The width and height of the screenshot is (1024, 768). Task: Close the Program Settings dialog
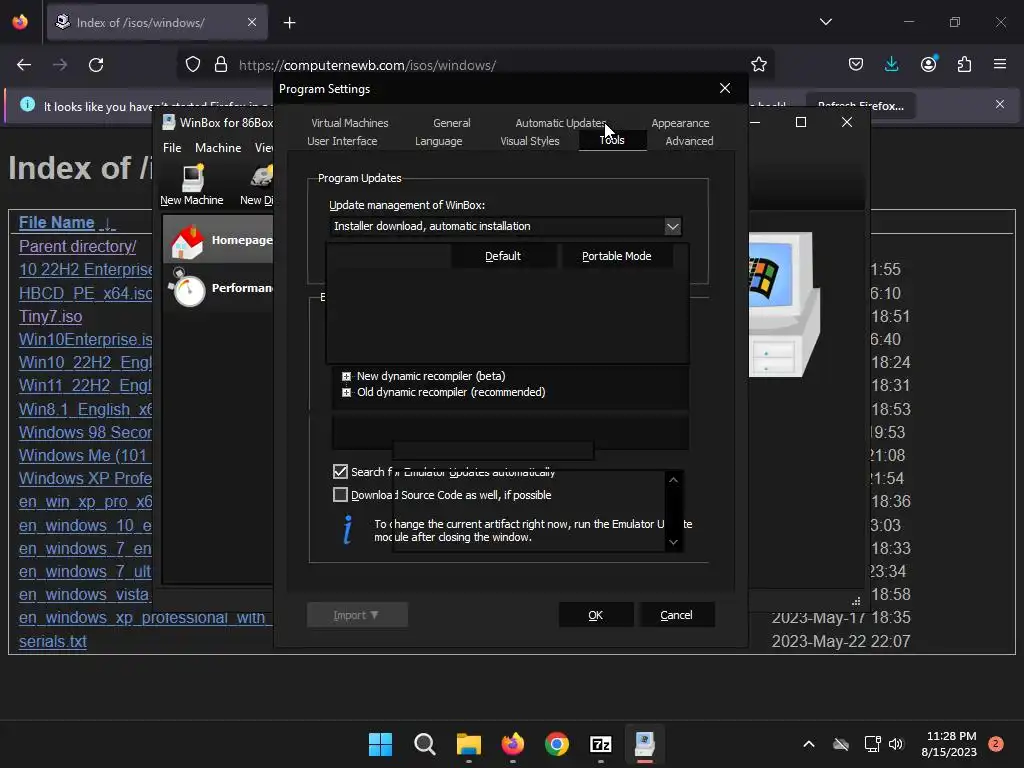pyautogui.click(x=724, y=88)
